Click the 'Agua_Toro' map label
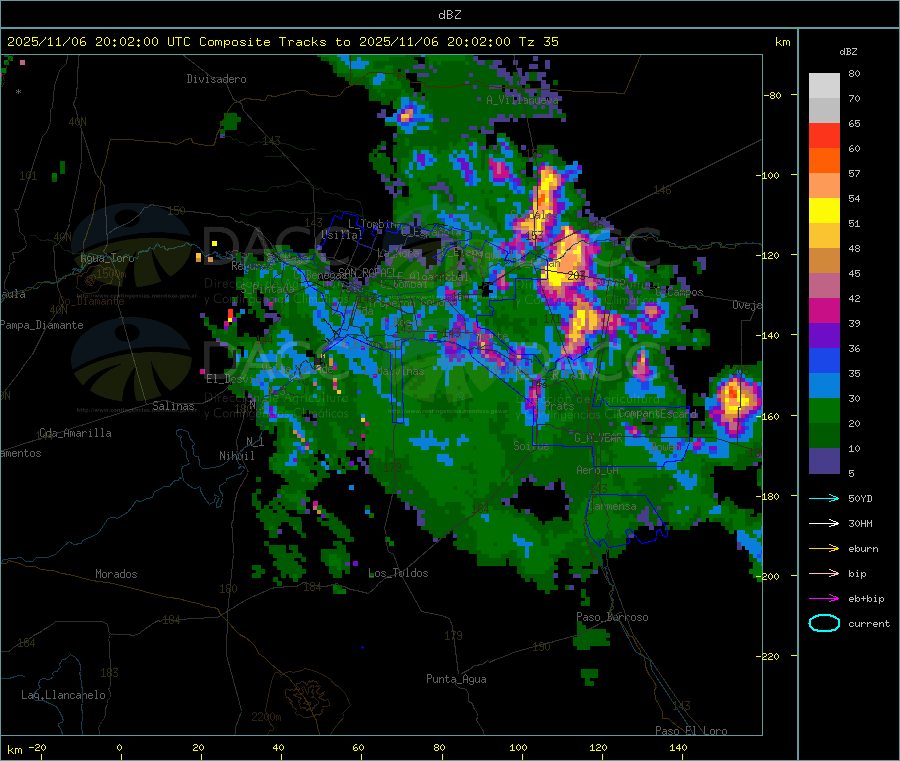 click(107, 258)
